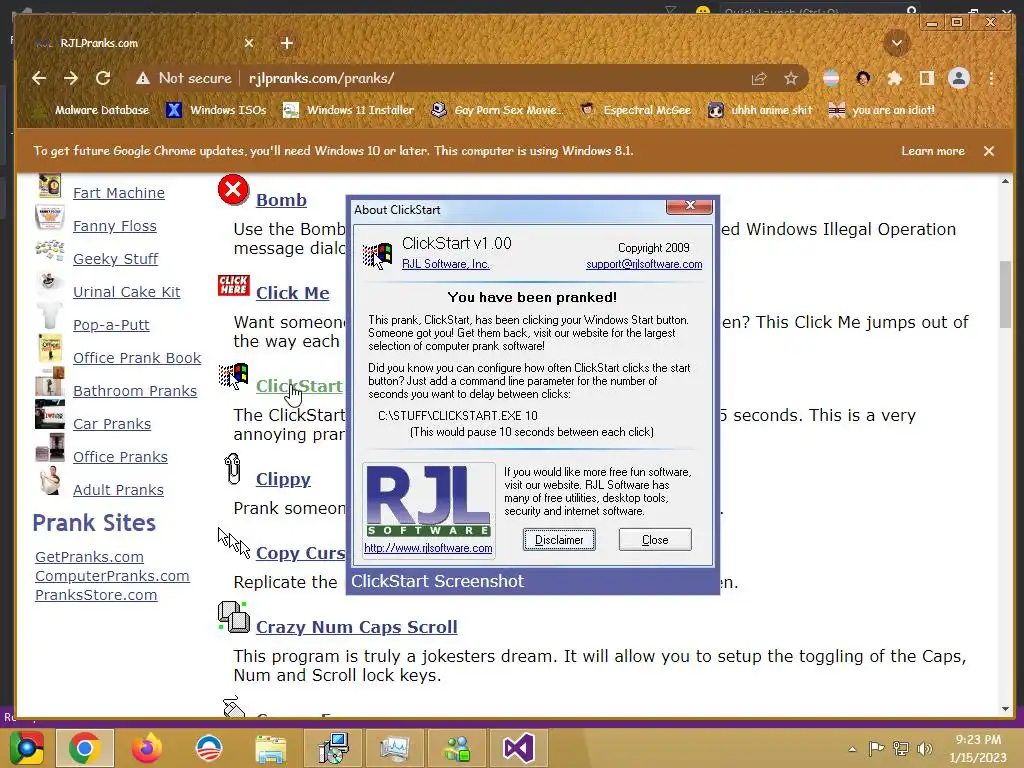This screenshot has height=768, width=1024.
Task: Dismiss the Chrome update infobar
Action: click(989, 151)
